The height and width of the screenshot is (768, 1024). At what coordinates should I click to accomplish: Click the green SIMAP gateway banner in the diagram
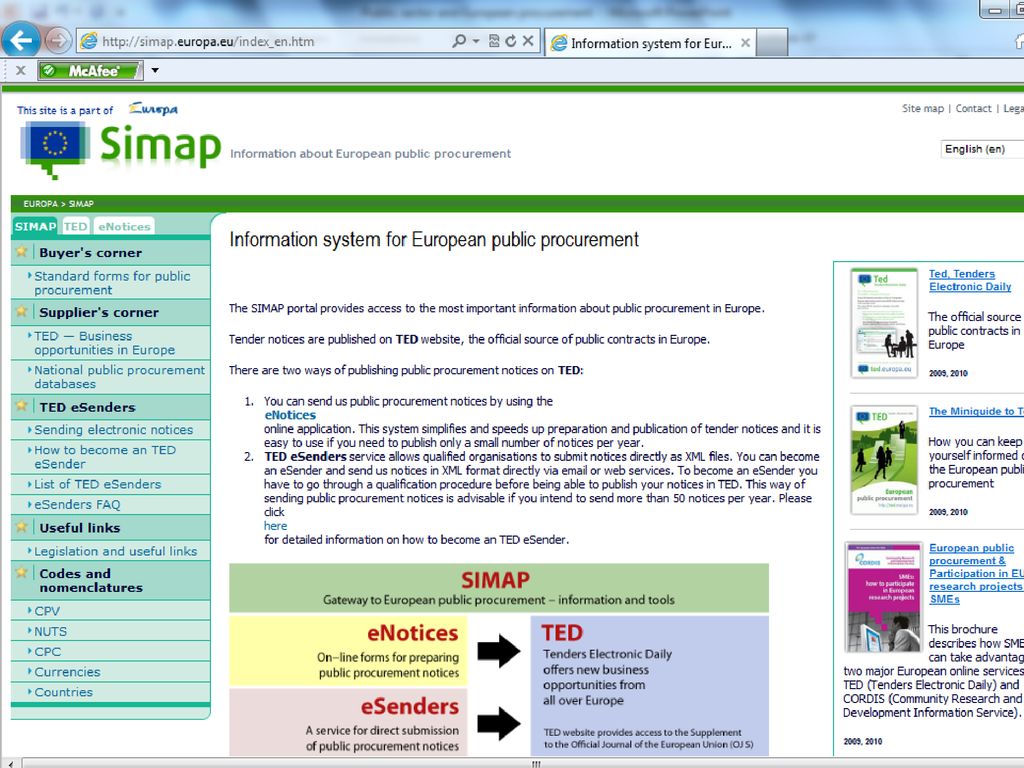tap(499, 588)
